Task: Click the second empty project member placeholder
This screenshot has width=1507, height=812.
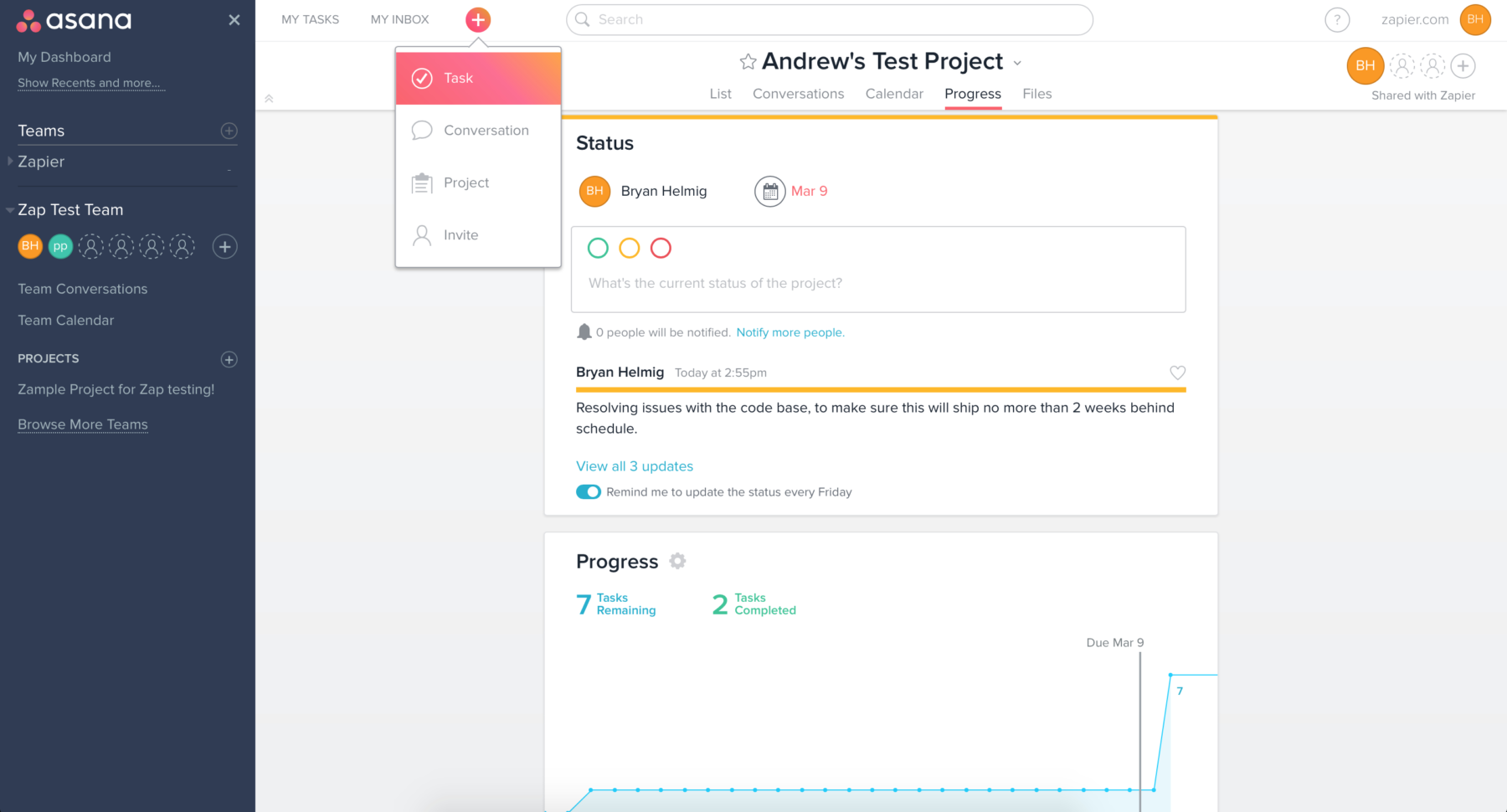Action: (x=1432, y=65)
